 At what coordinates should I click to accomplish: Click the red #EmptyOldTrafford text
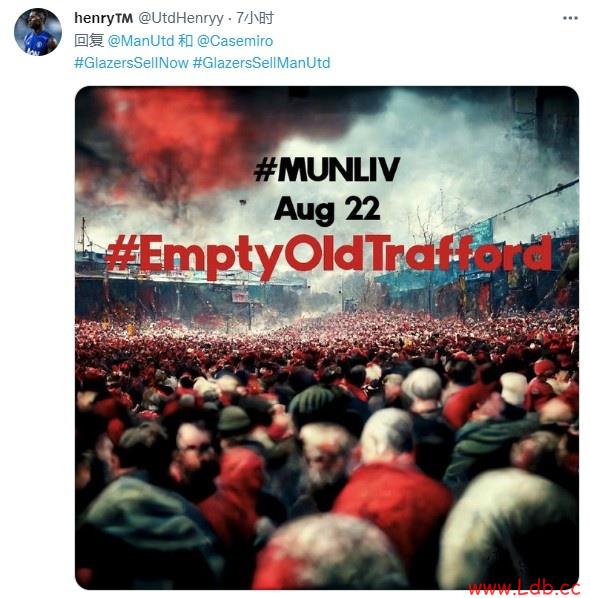coord(329,255)
